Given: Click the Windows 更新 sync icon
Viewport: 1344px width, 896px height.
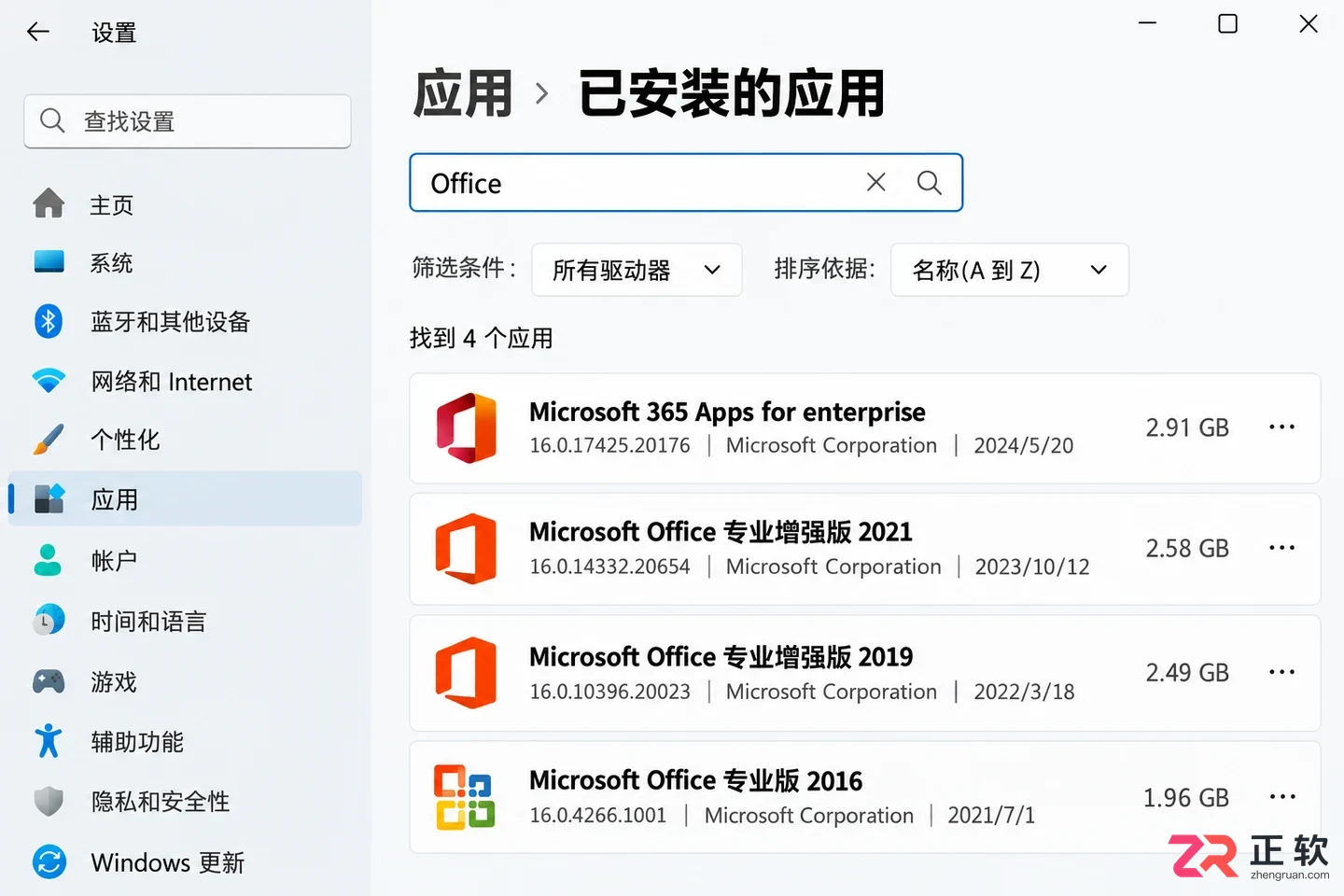Looking at the screenshot, I should [49, 861].
